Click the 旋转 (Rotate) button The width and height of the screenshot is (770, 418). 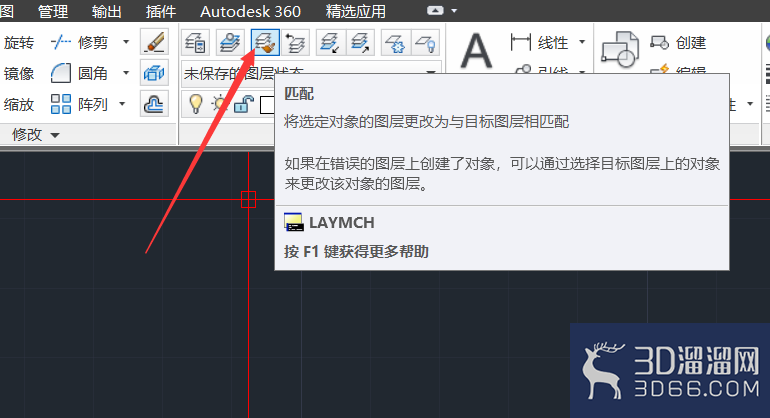pyautogui.click(x=19, y=43)
